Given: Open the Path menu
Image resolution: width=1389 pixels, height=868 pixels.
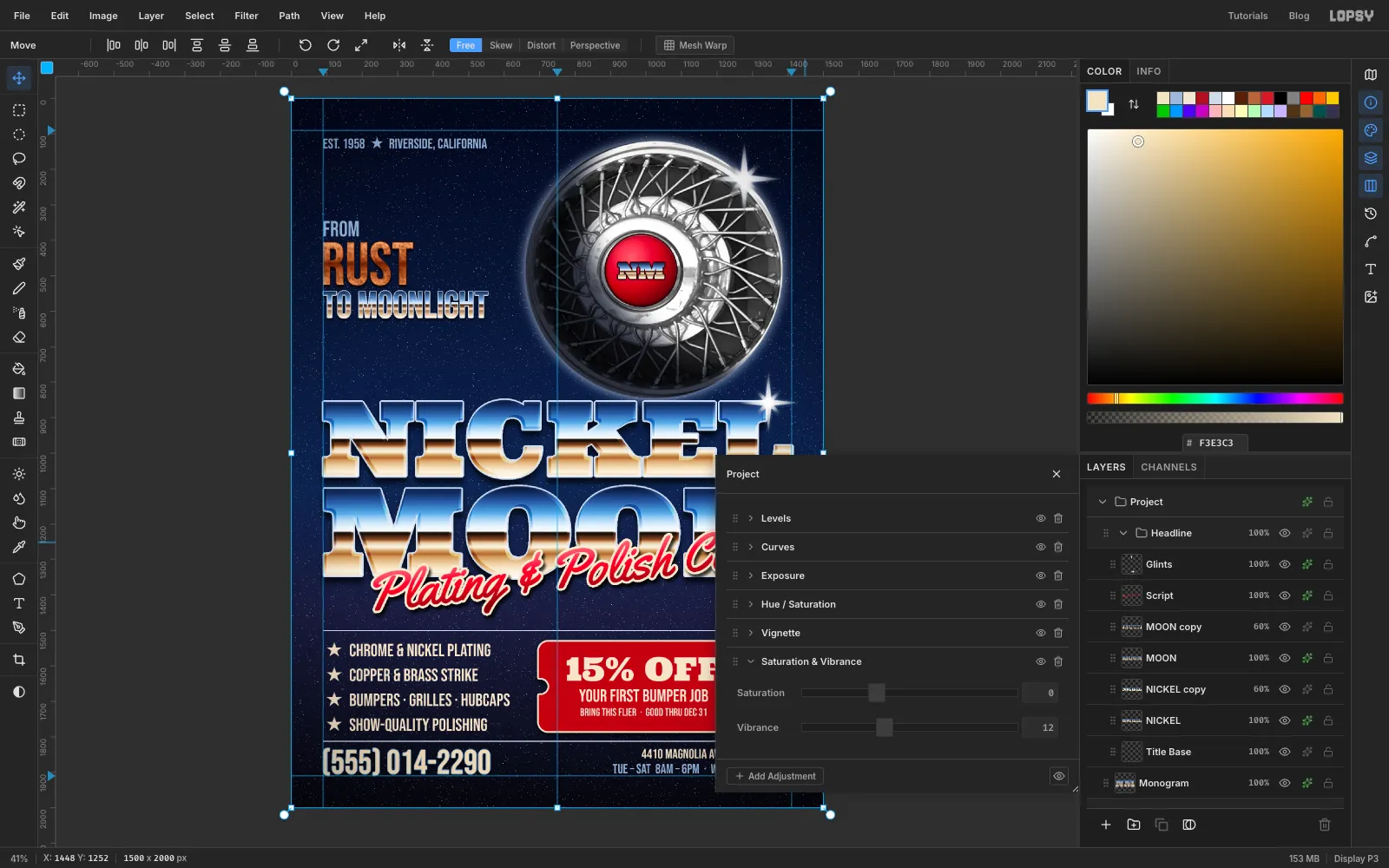Looking at the screenshot, I should tap(289, 16).
